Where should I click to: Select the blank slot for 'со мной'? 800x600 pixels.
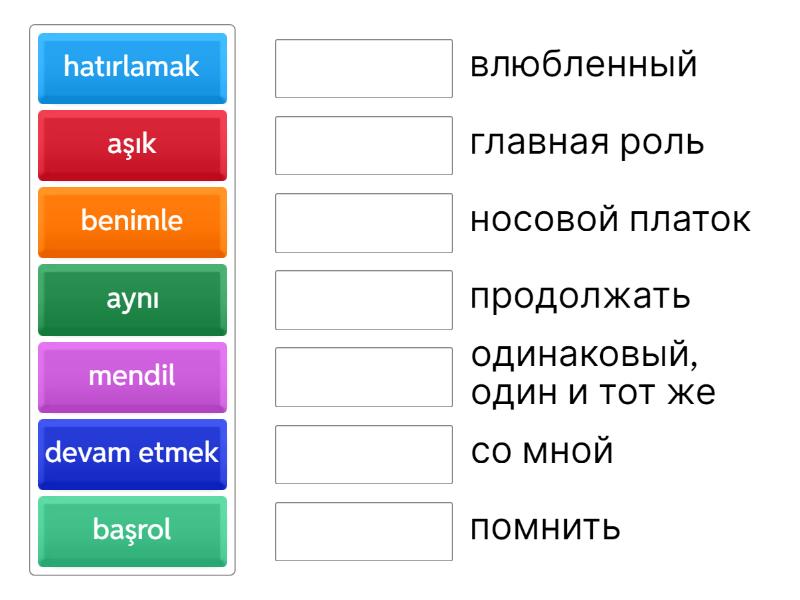click(x=364, y=453)
